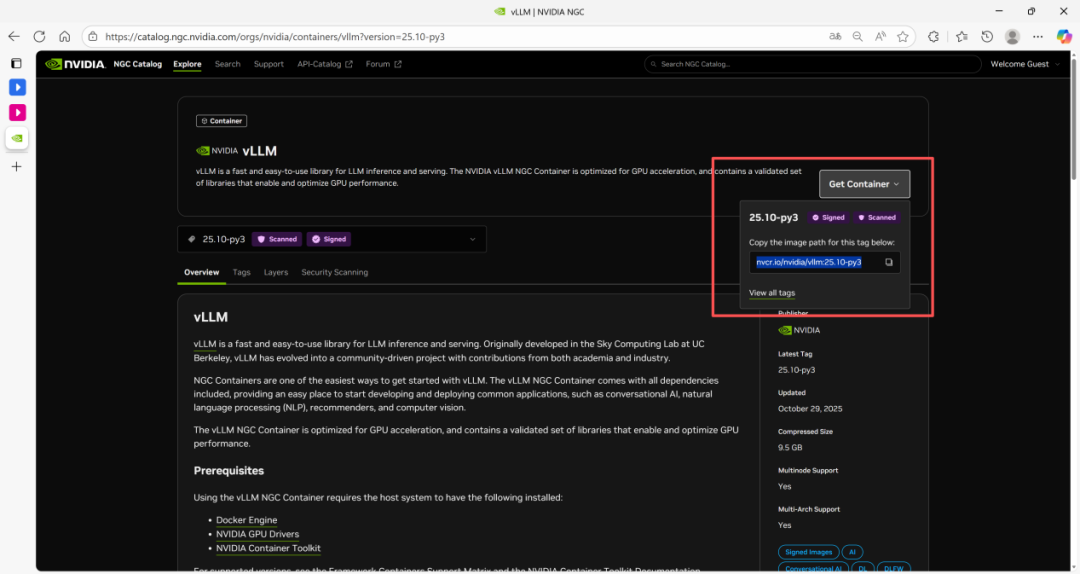1080x574 pixels.
Task: Switch to the Layers tab
Action: [275, 272]
